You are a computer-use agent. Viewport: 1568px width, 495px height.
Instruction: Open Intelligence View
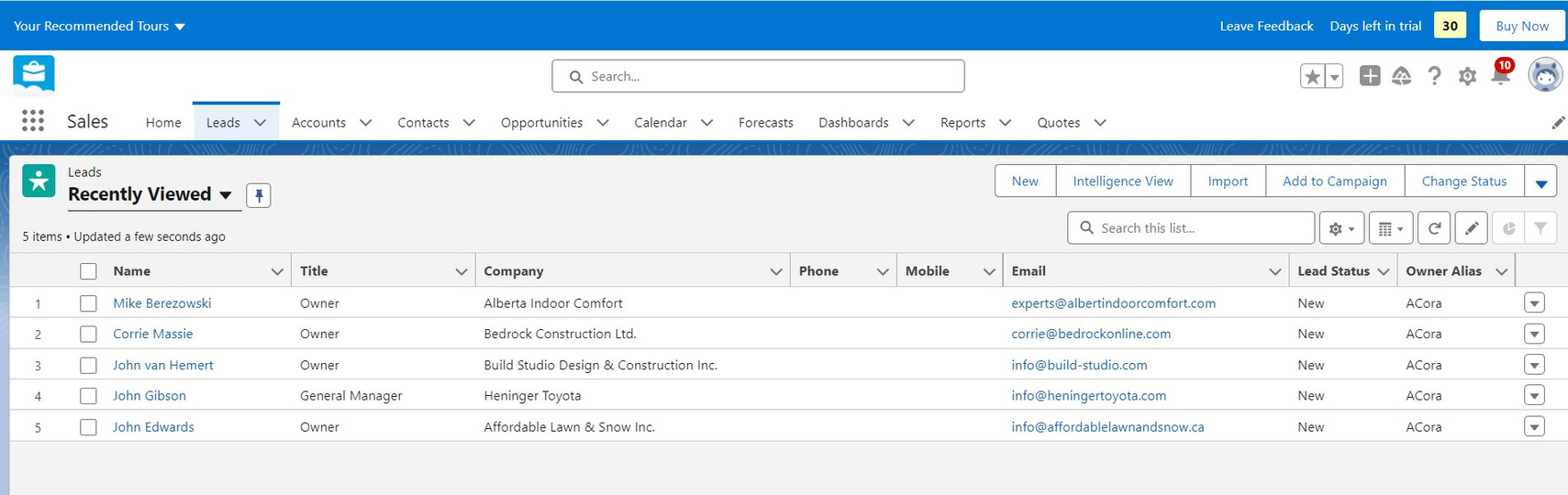[x=1123, y=181]
